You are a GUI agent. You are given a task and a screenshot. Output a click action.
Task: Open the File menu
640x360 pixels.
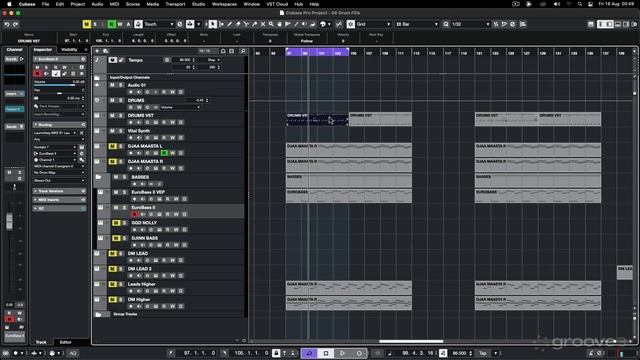[45, 4]
